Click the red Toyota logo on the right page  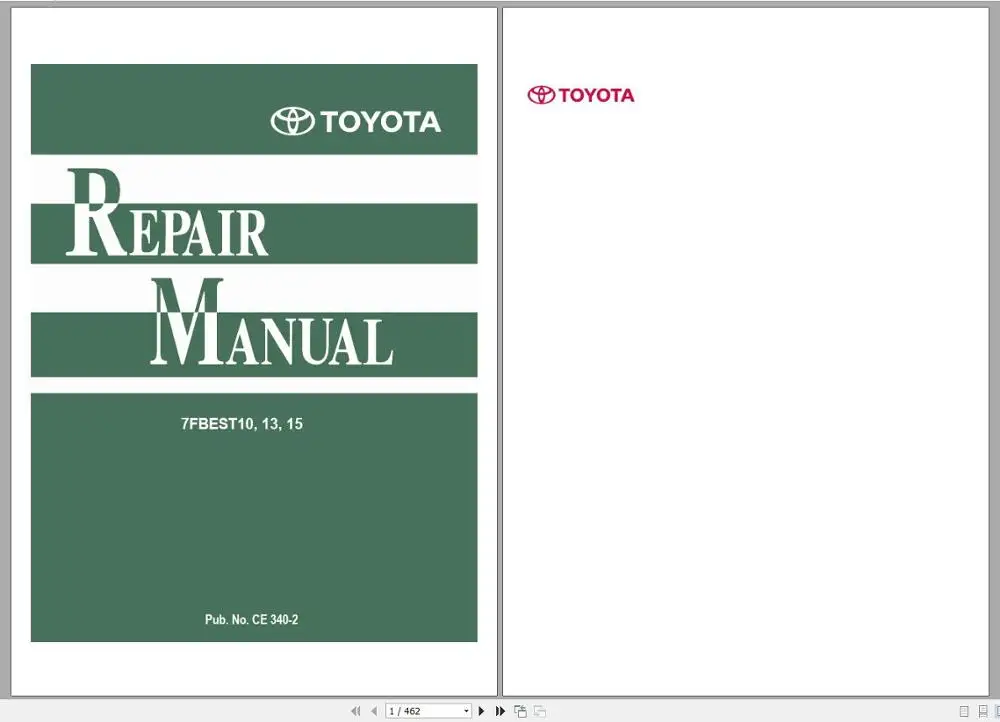tap(581, 95)
